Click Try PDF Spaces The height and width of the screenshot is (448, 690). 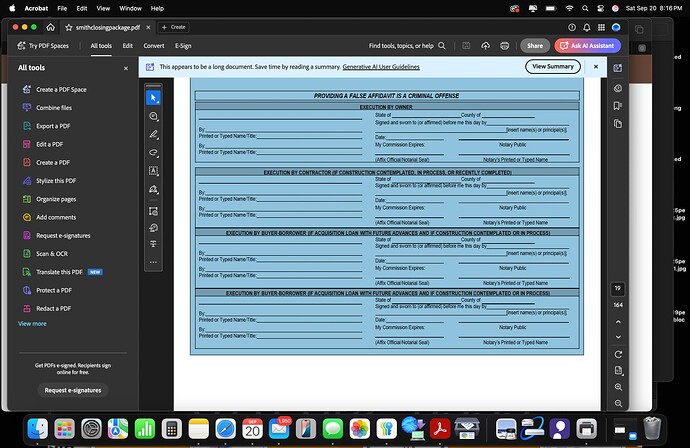(x=43, y=46)
